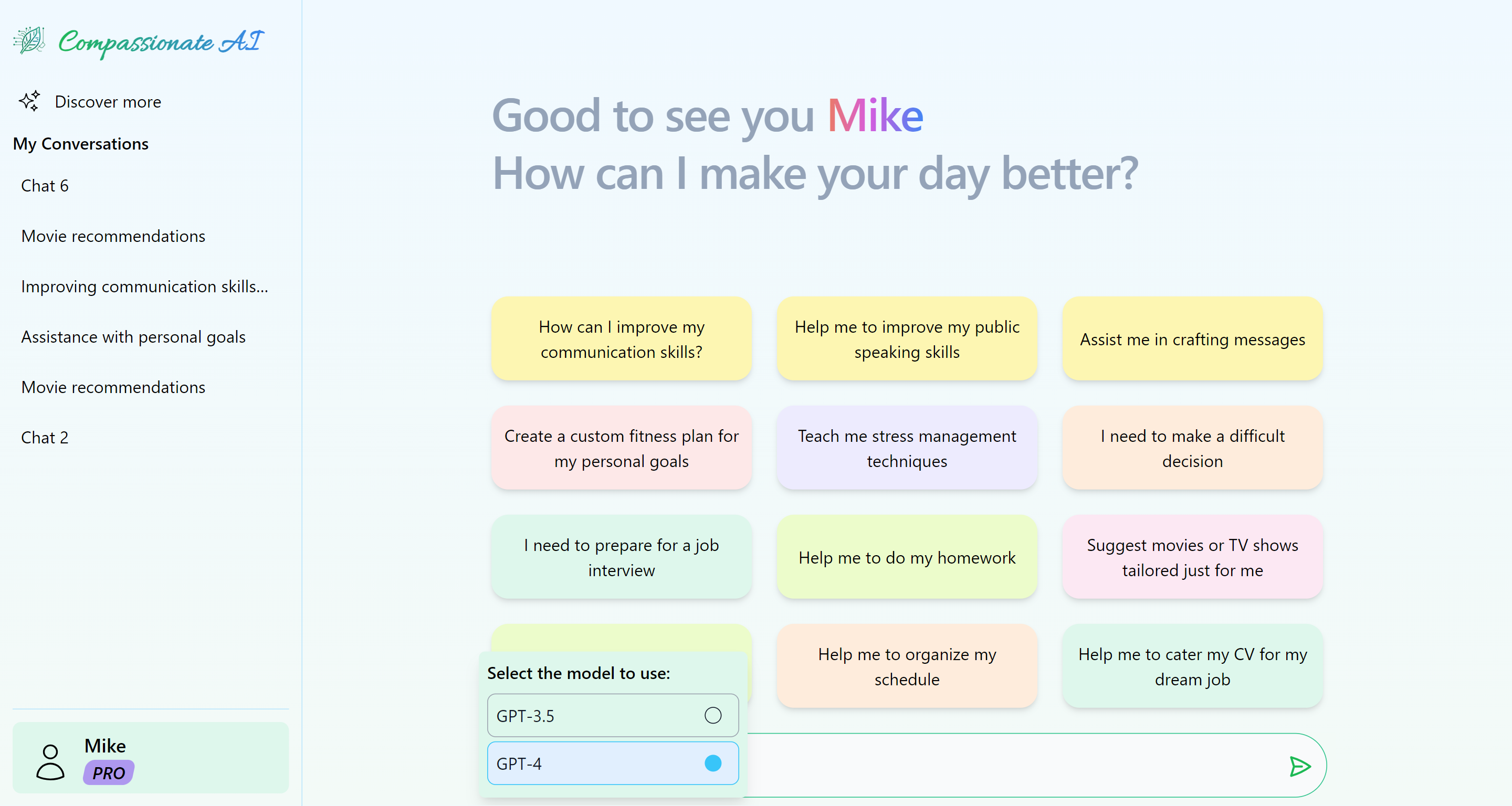The image size is (1512, 806).
Task: Open the Chat 2 conversation
Action: 45,437
